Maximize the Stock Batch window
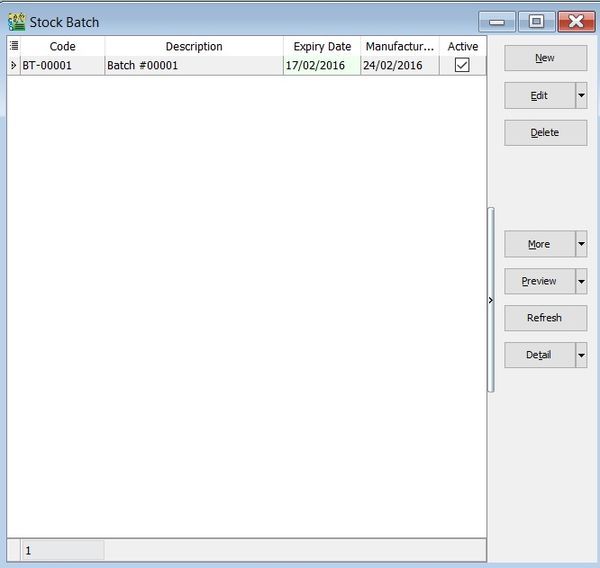Viewport: 600px width, 568px height. 537,21
